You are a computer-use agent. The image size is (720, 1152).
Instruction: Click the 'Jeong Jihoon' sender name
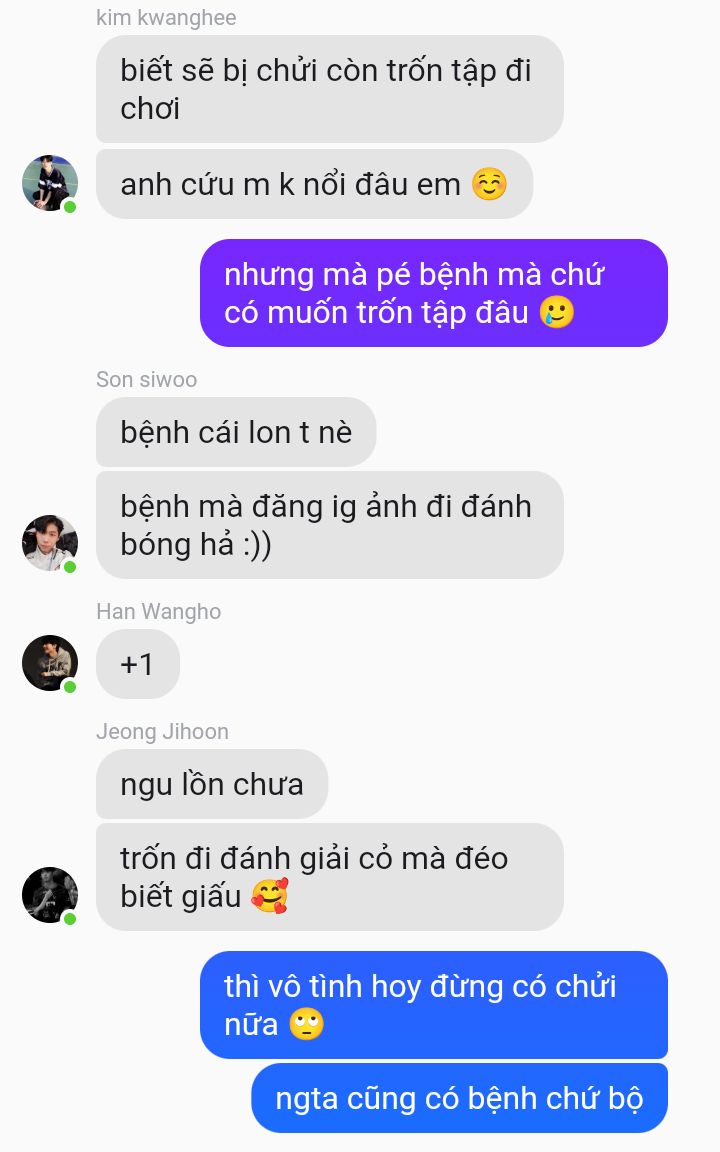[x=162, y=732]
